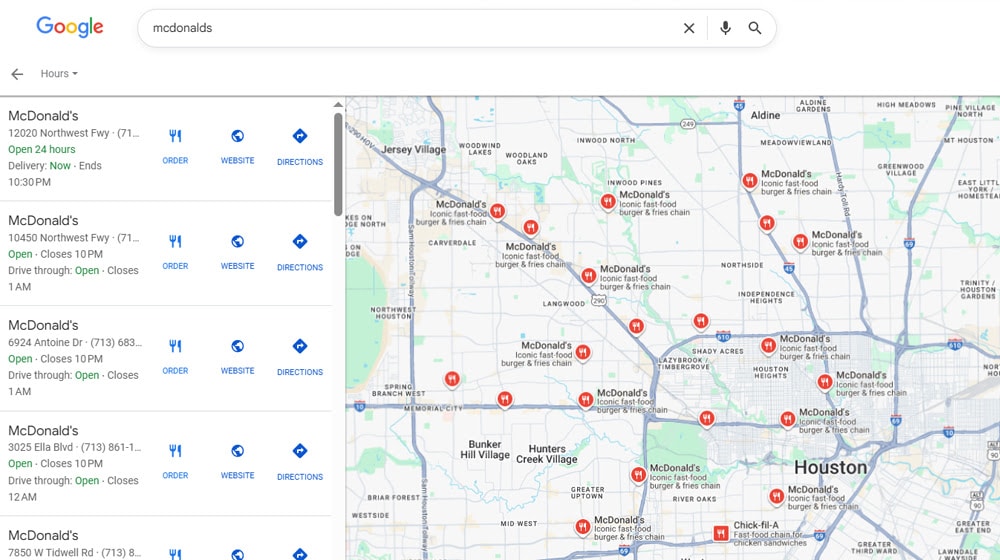Image resolution: width=1000 pixels, height=560 pixels.
Task: Get directions to 3025 Ella Blvd McDonald's
Action: [x=300, y=461]
